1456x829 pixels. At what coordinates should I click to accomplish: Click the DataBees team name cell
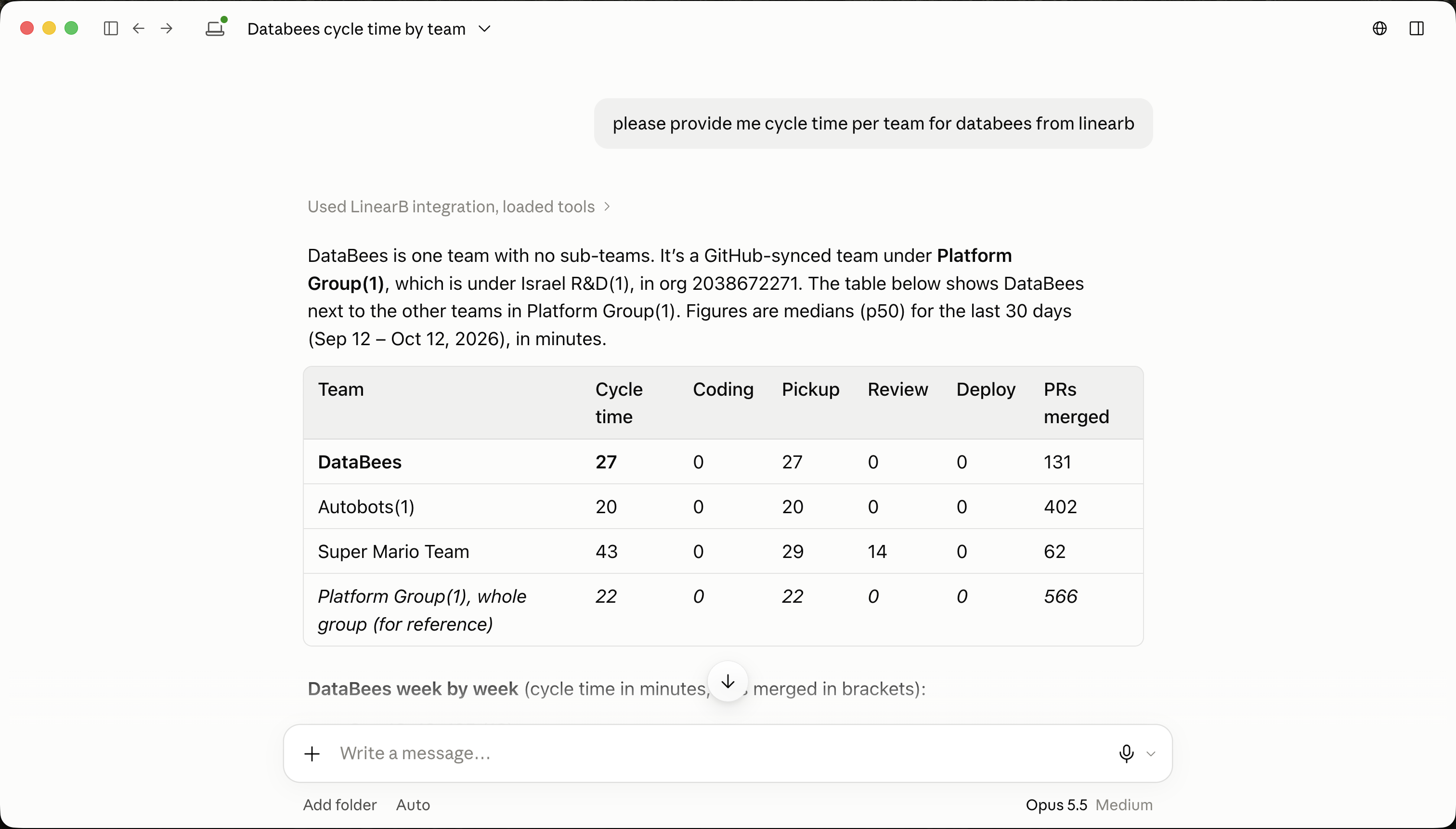pyautogui.click(x=359, y=462)
